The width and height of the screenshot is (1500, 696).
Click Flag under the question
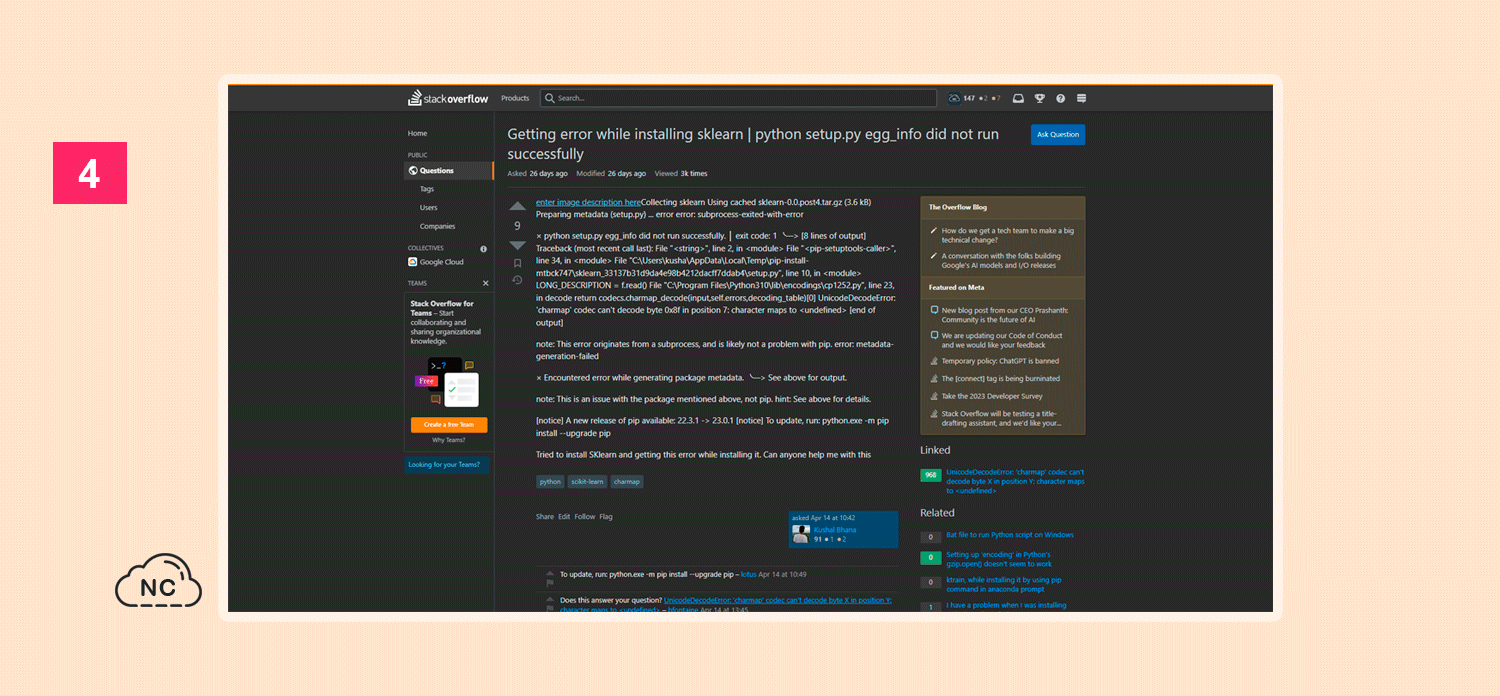pyautogui.click(x=606, y=517)
